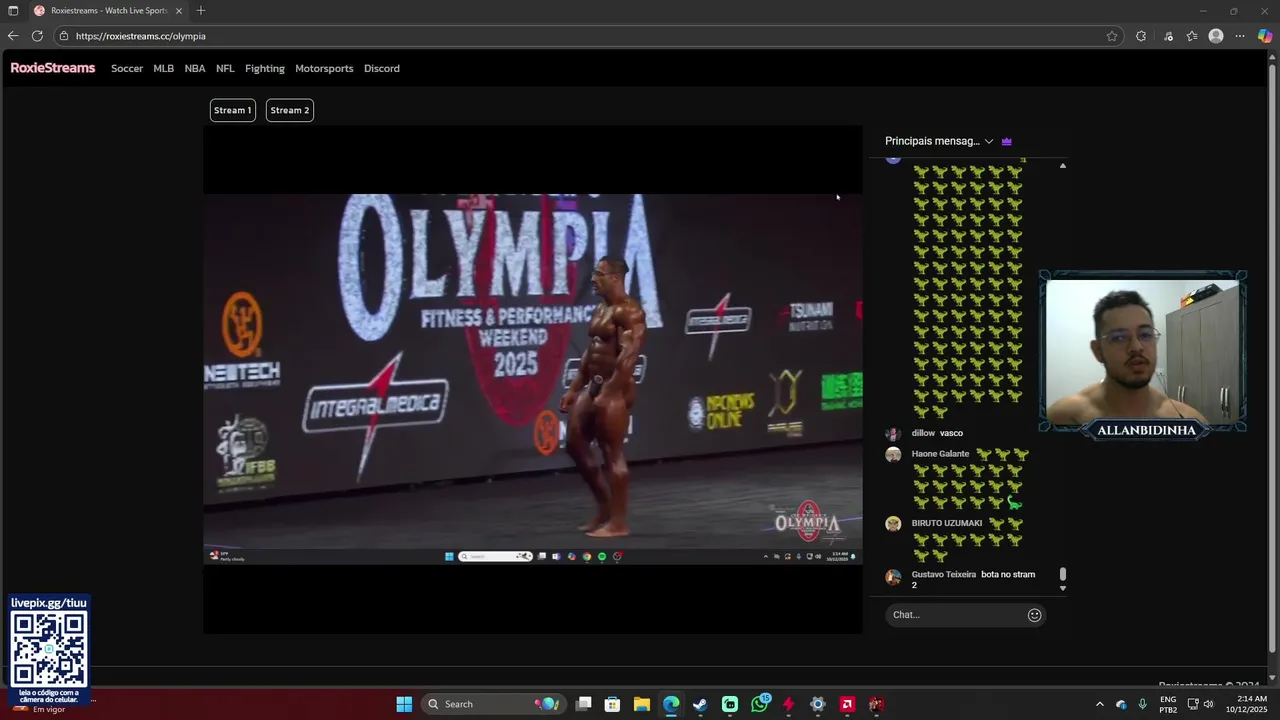Open the ENG PTB2 language switcher
Screen dimensions: 1280x720
1168,704
